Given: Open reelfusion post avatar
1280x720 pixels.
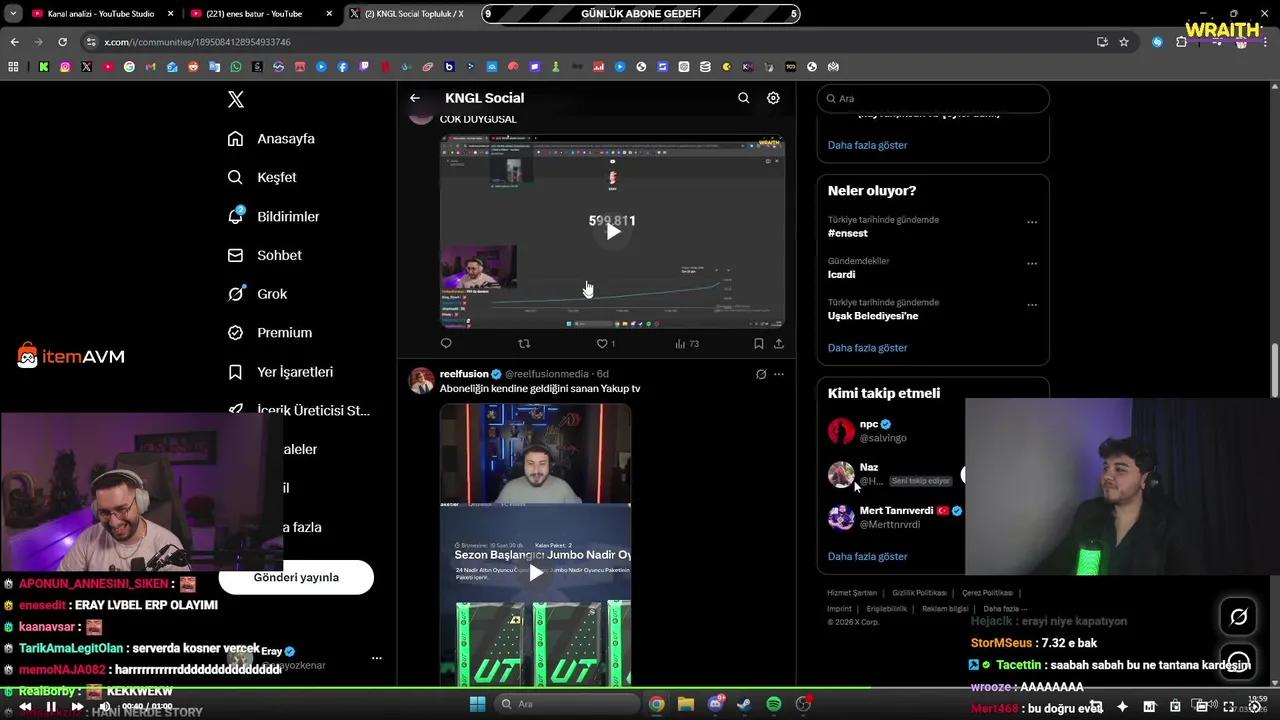Looking at the screenshot, I should coord(422,381).
